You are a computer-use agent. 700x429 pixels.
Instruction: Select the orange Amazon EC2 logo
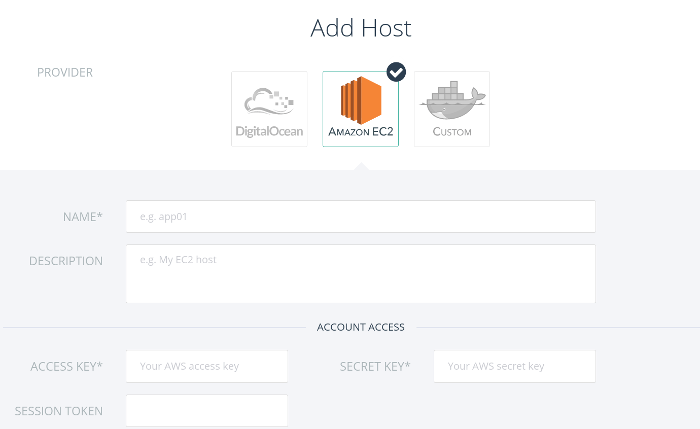361,100
